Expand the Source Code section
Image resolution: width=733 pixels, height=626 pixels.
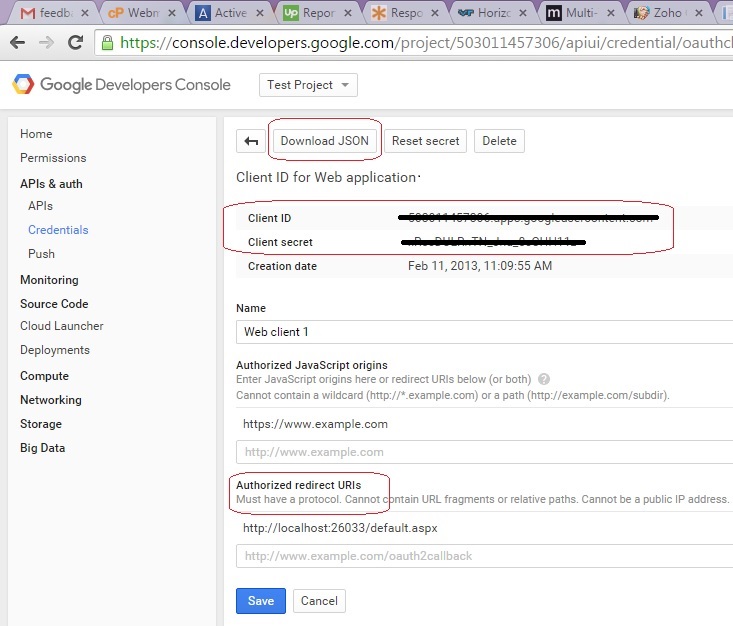point(54,304)
